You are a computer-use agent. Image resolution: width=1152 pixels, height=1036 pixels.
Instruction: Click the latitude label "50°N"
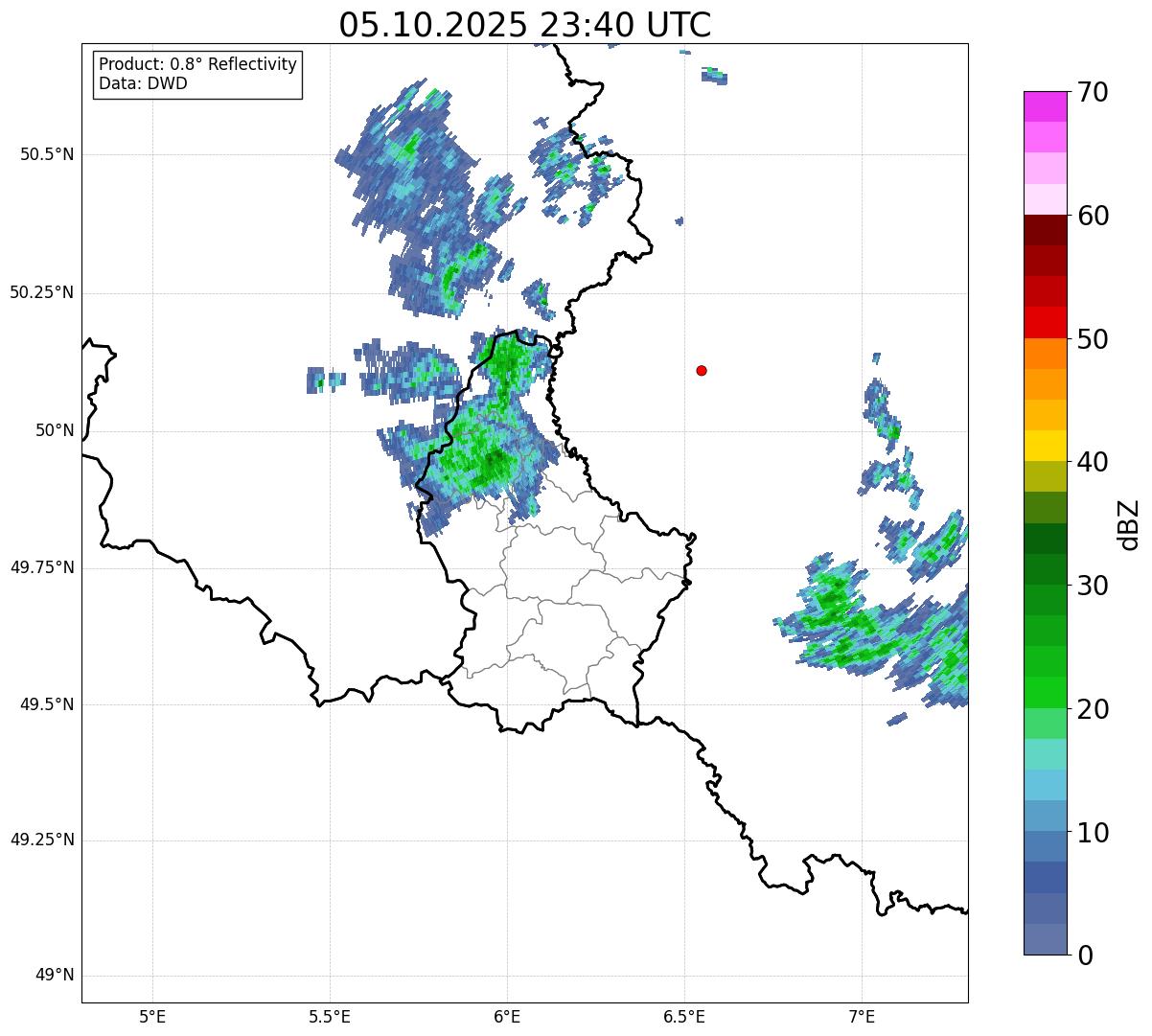55,431
